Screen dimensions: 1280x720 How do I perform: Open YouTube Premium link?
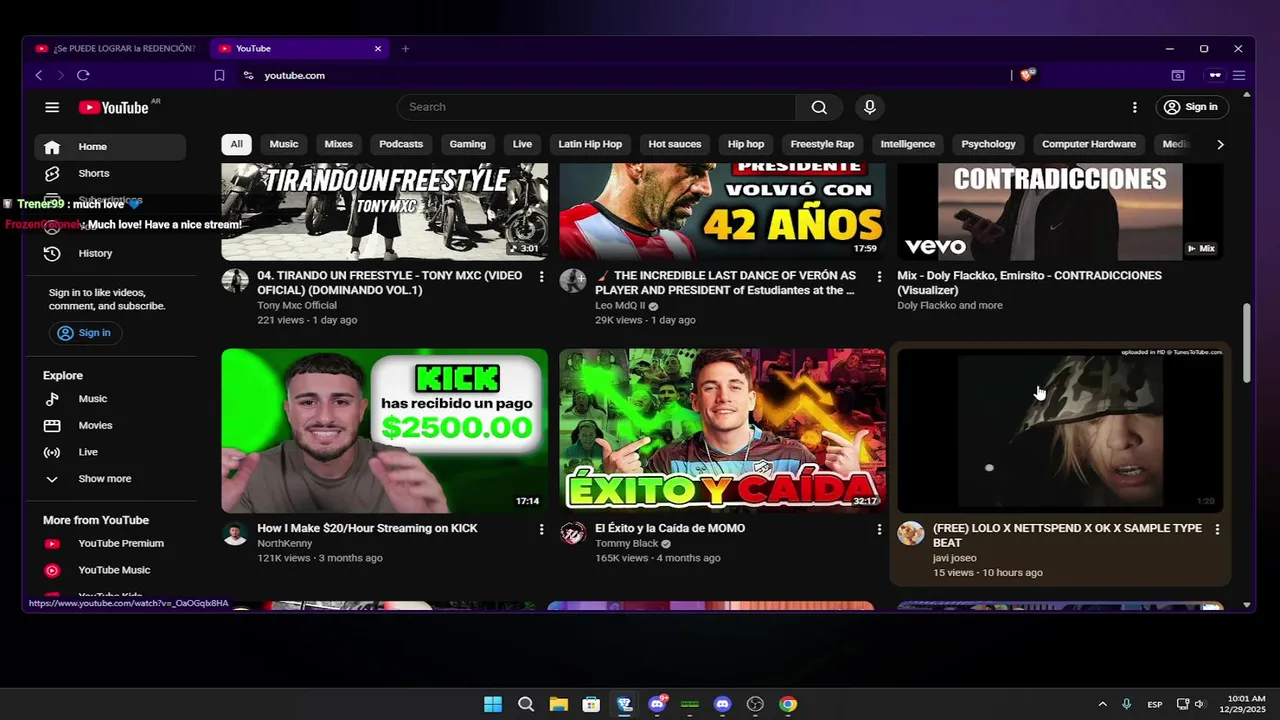click(110, 543)
